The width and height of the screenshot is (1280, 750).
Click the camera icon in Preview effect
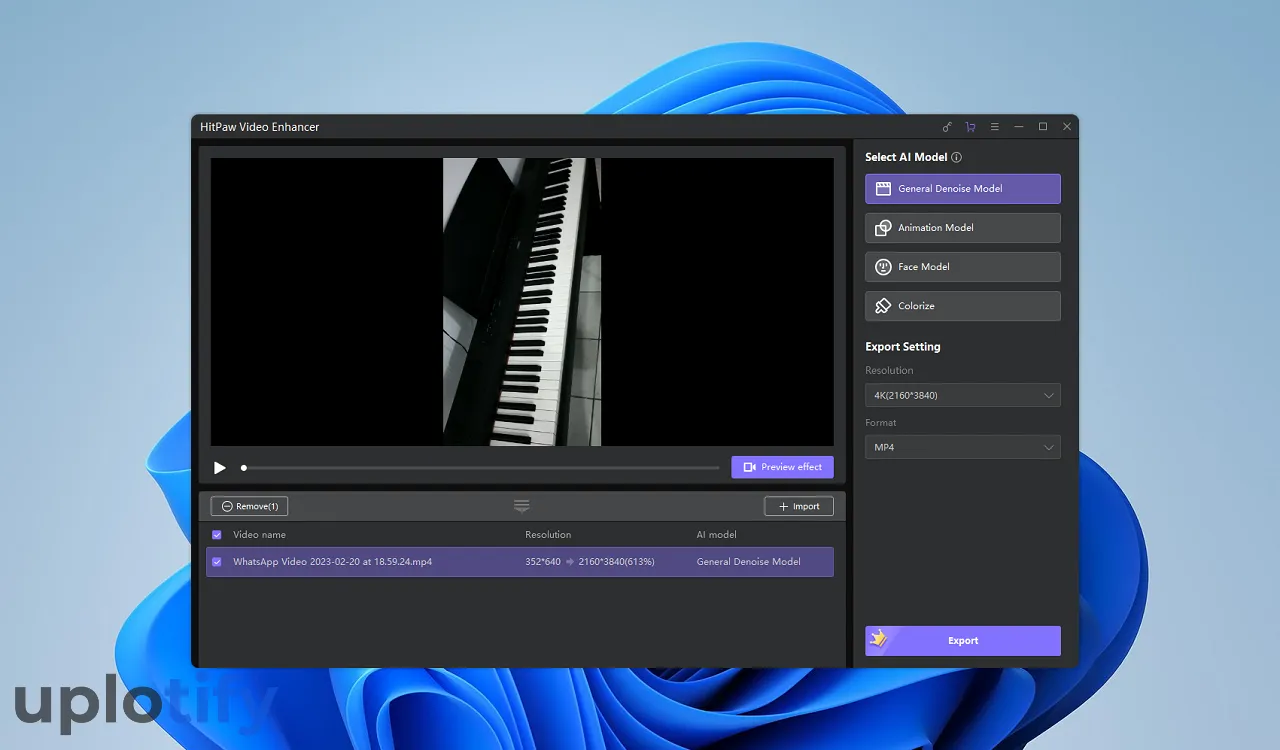click(750, 467)
